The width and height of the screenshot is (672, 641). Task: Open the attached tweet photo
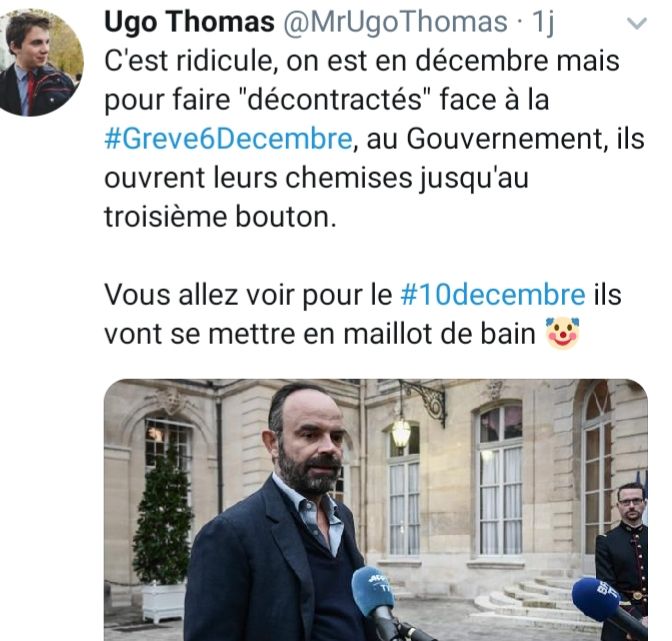click(376, 510)
